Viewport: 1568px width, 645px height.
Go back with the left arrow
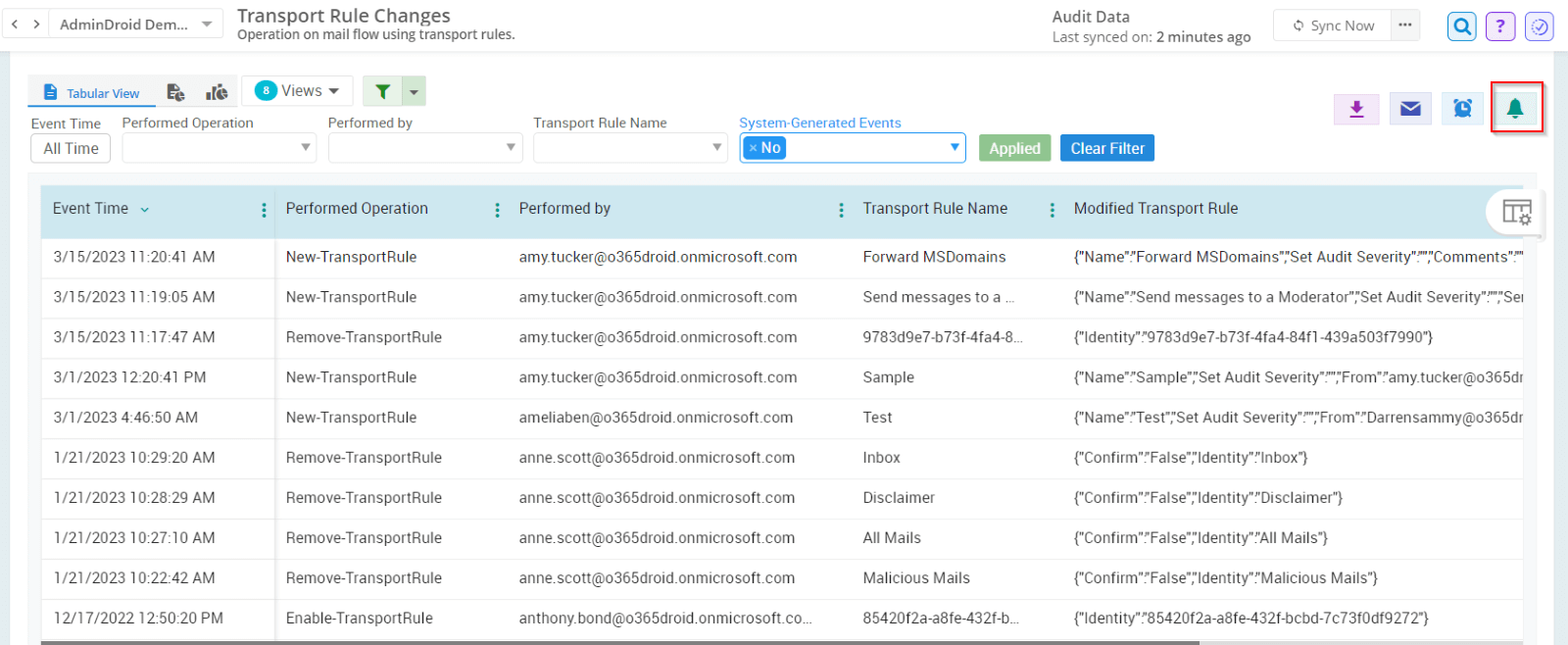[15, 24]
